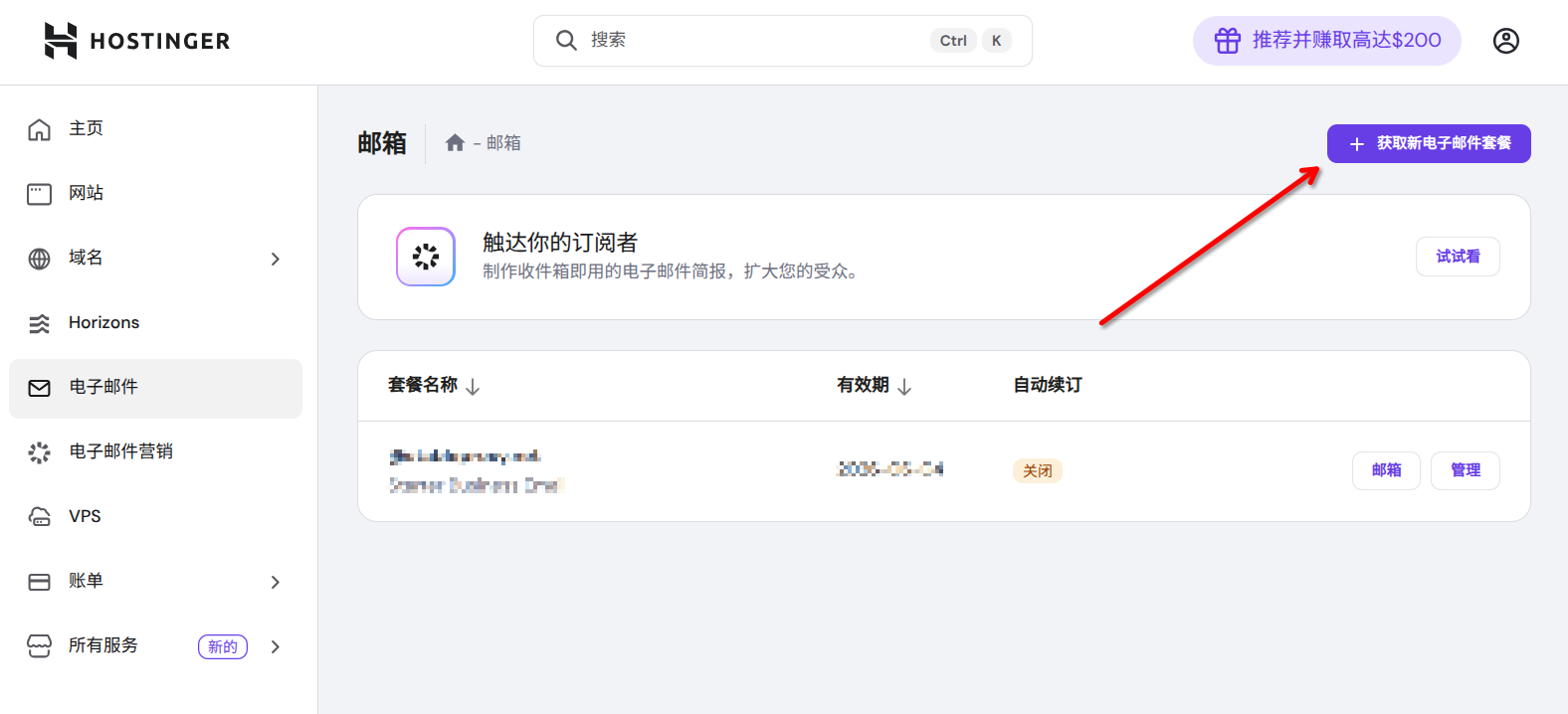
Task: Click the 电子邮件 envelope icon
Action: [39, 388]
